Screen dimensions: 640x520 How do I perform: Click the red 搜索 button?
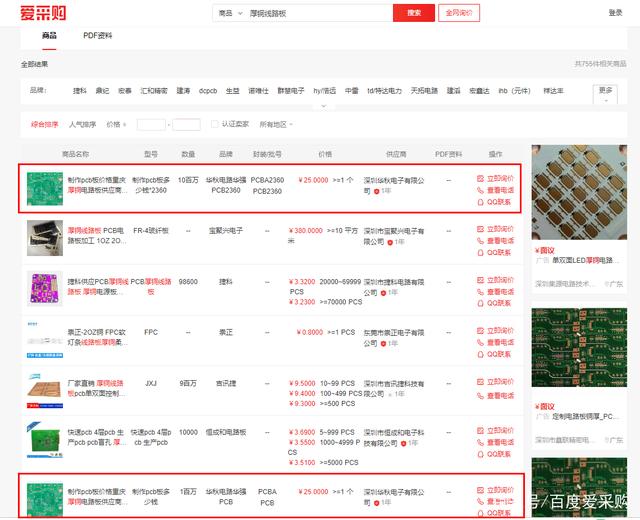point(413,13)
